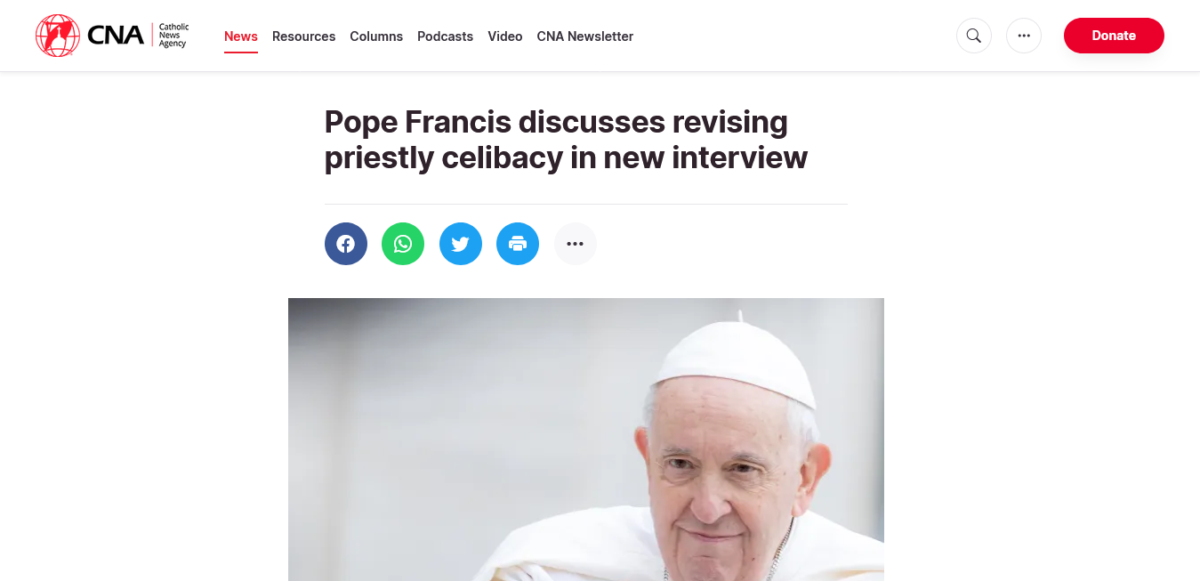Click the Catholic News Agency tagline
The image size is (1200, 581).
point(173,36)
